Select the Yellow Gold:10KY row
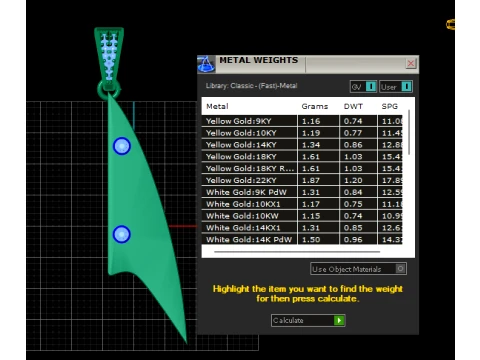This screenshot has width=480, height=360. 302,133
